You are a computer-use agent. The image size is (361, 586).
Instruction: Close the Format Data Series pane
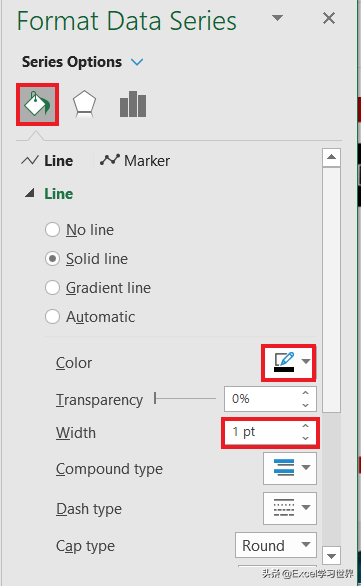(329, 18)
